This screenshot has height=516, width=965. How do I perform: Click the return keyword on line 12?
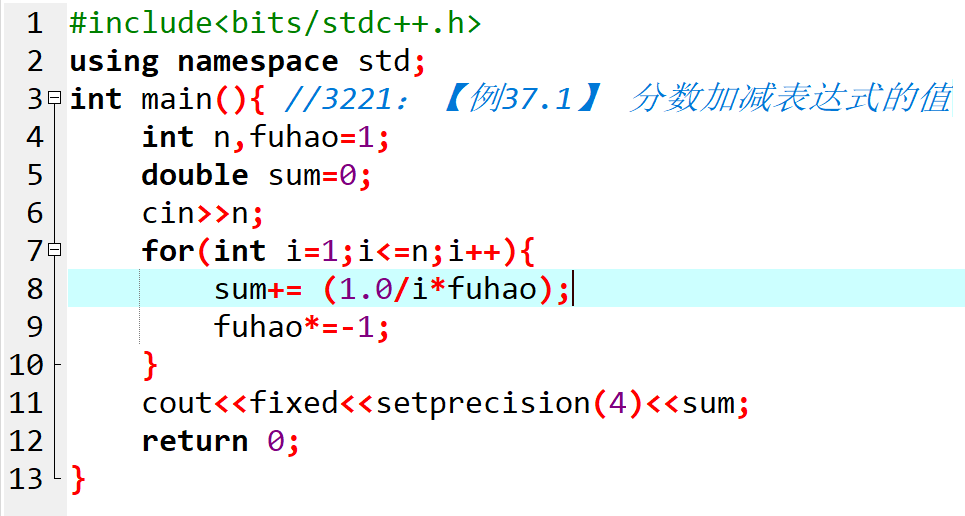[x=195, y=441]
